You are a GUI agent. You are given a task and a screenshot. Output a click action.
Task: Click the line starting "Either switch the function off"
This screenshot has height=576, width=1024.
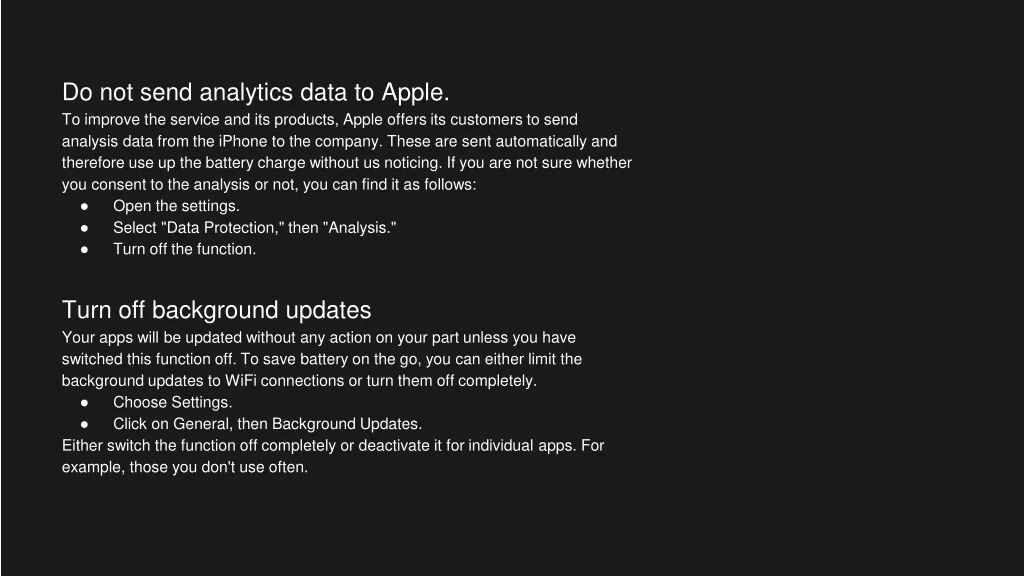click(332, 446)
